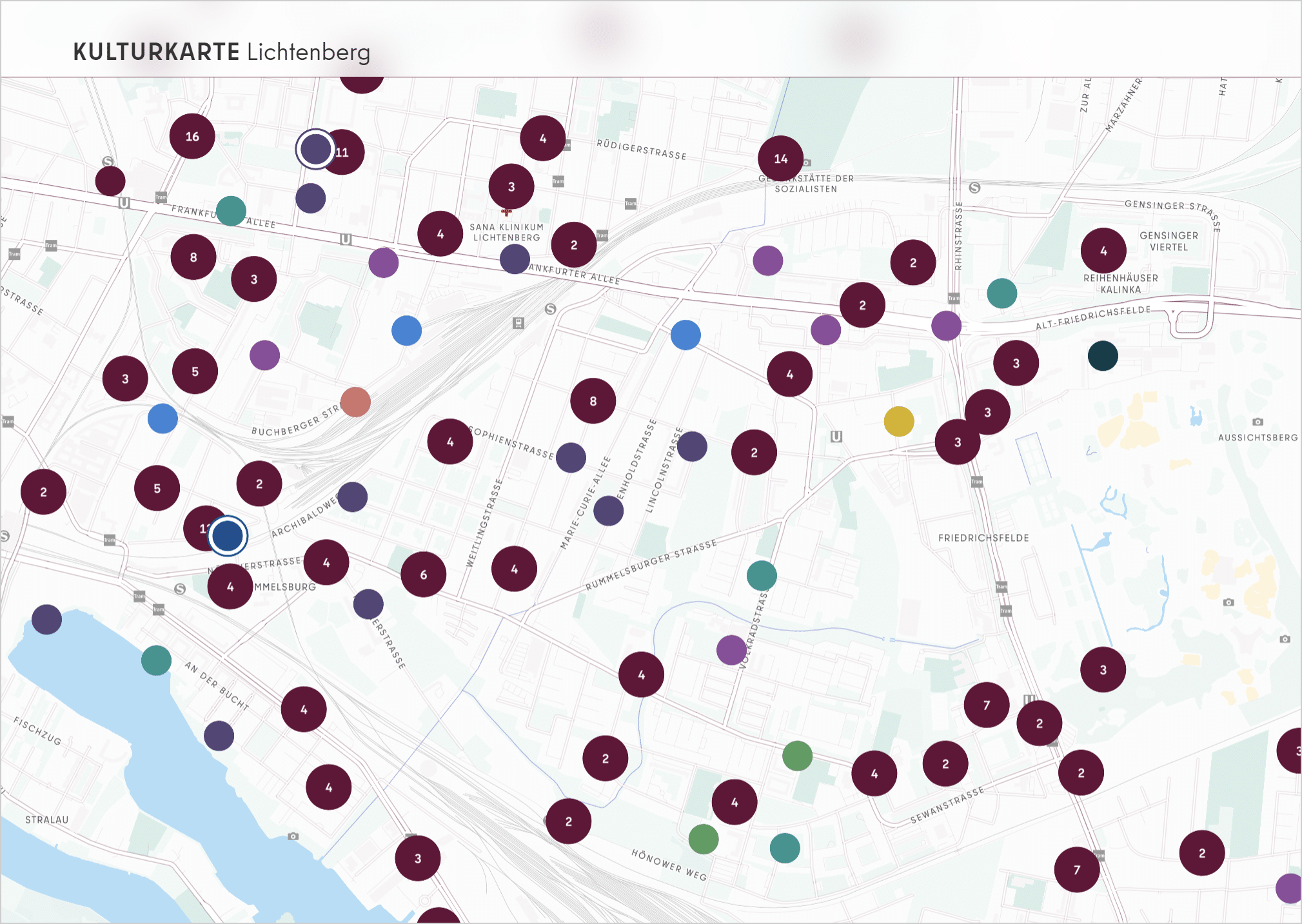This screenshot has height=924, width=1302.
Task: Click the salmon-colored marker near Buchberger Strasse
Action: [355, 402]
